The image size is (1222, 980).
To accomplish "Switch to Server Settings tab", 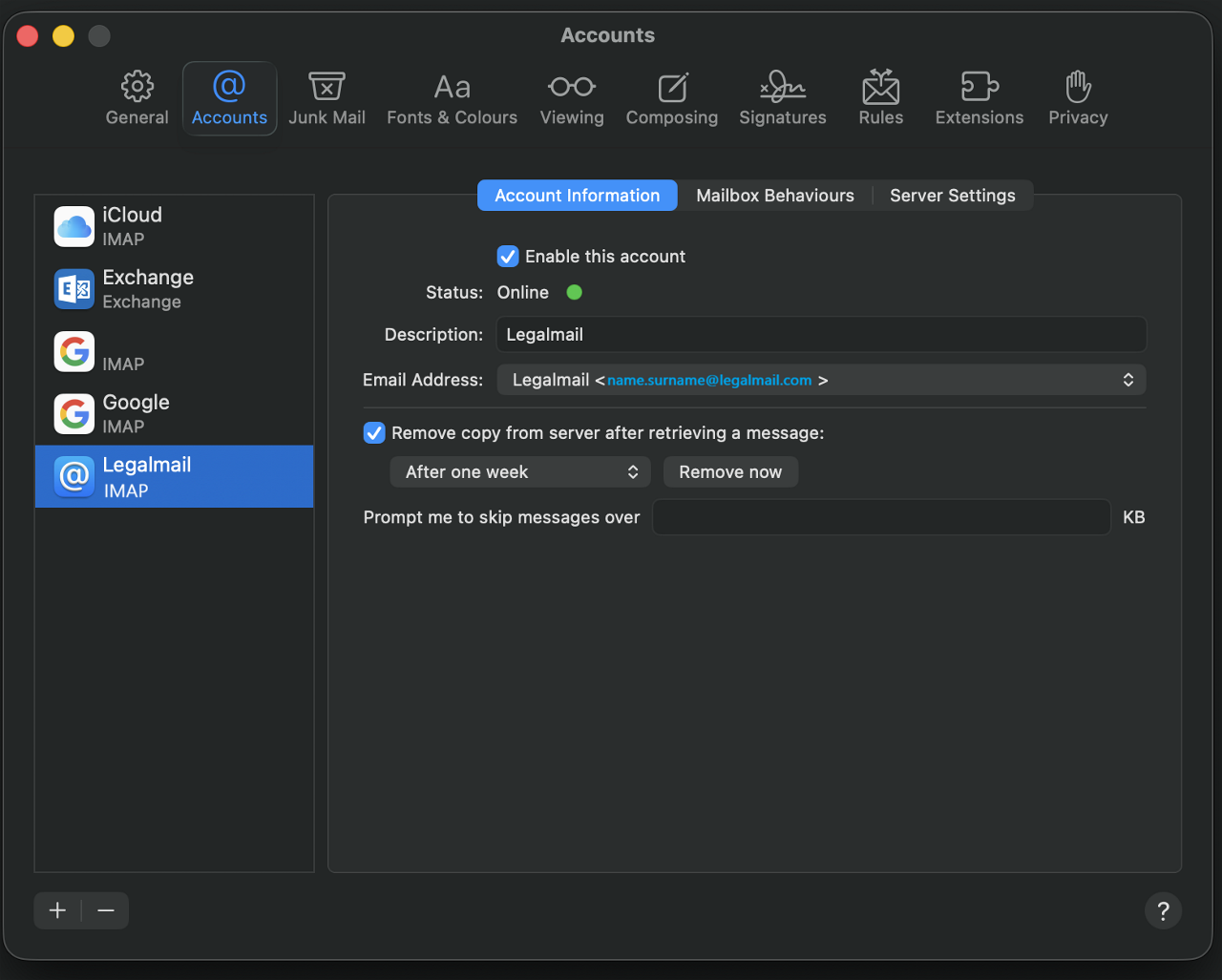I will [x=952, y=196].
